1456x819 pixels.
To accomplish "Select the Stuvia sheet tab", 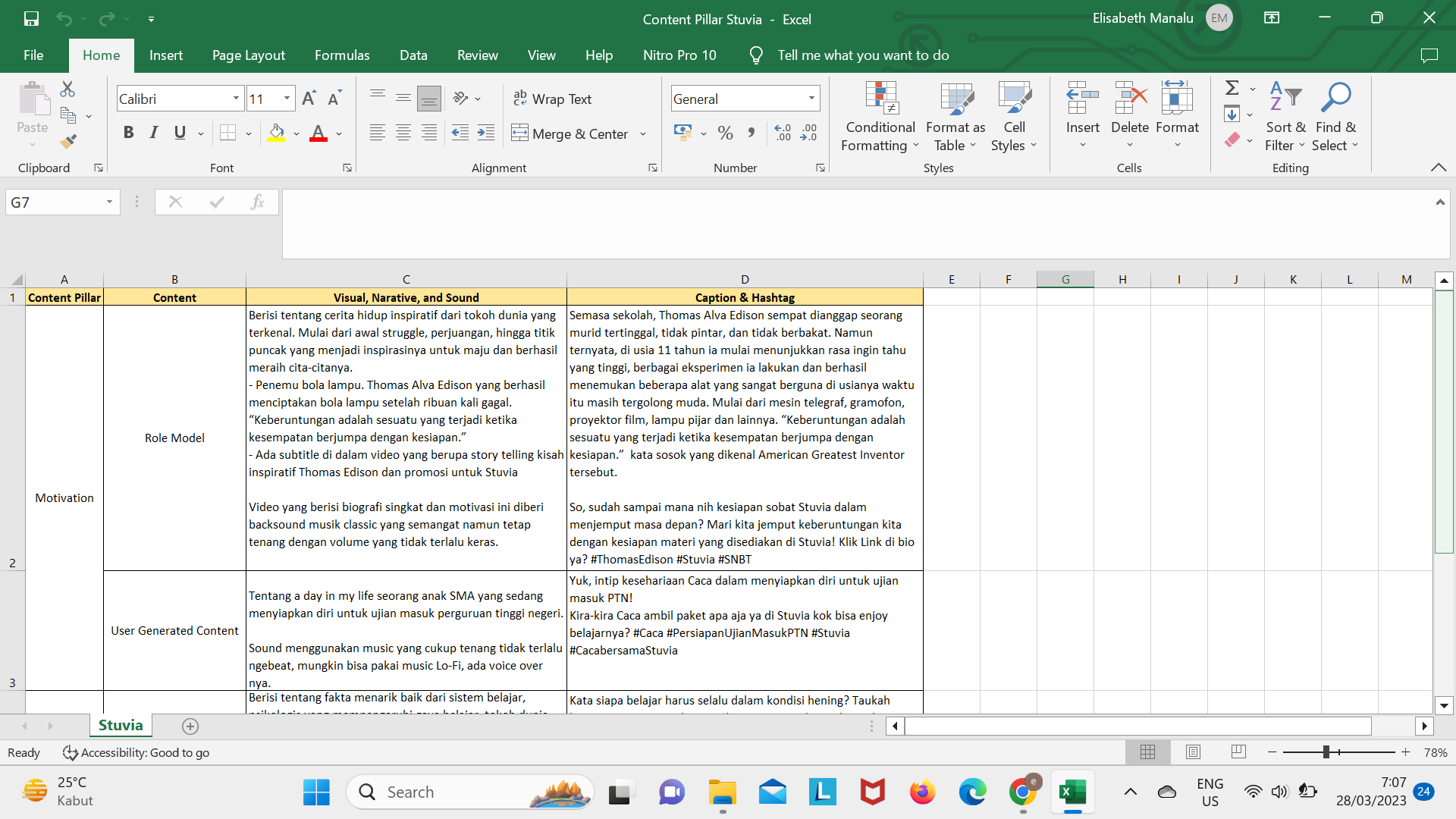I will click(x=121, y=725).
